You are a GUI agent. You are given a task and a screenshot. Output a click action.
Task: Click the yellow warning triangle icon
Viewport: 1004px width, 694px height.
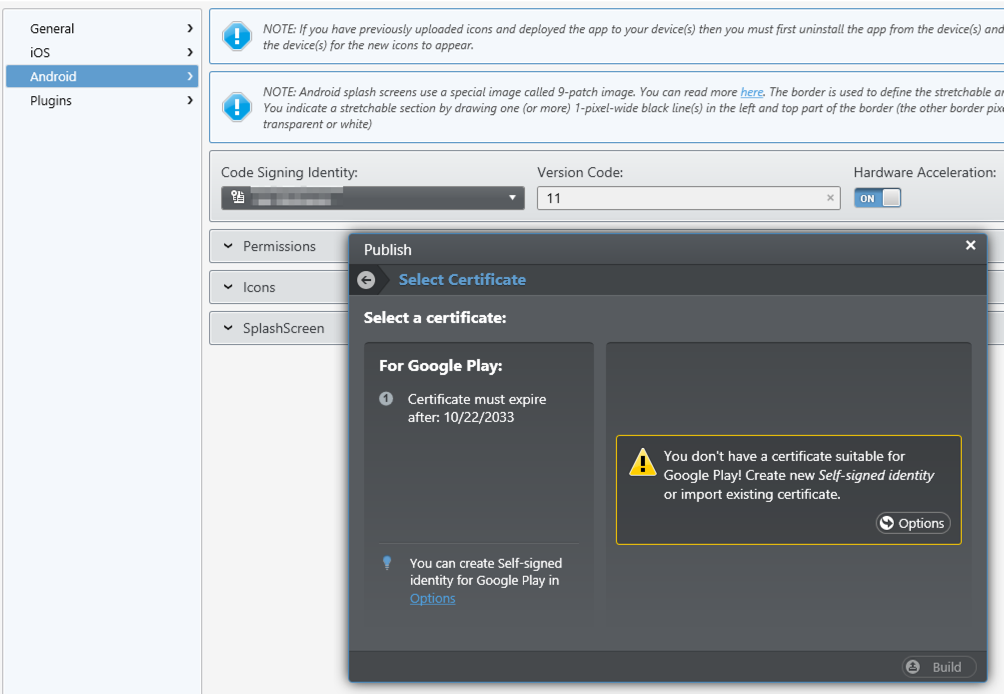642,462
